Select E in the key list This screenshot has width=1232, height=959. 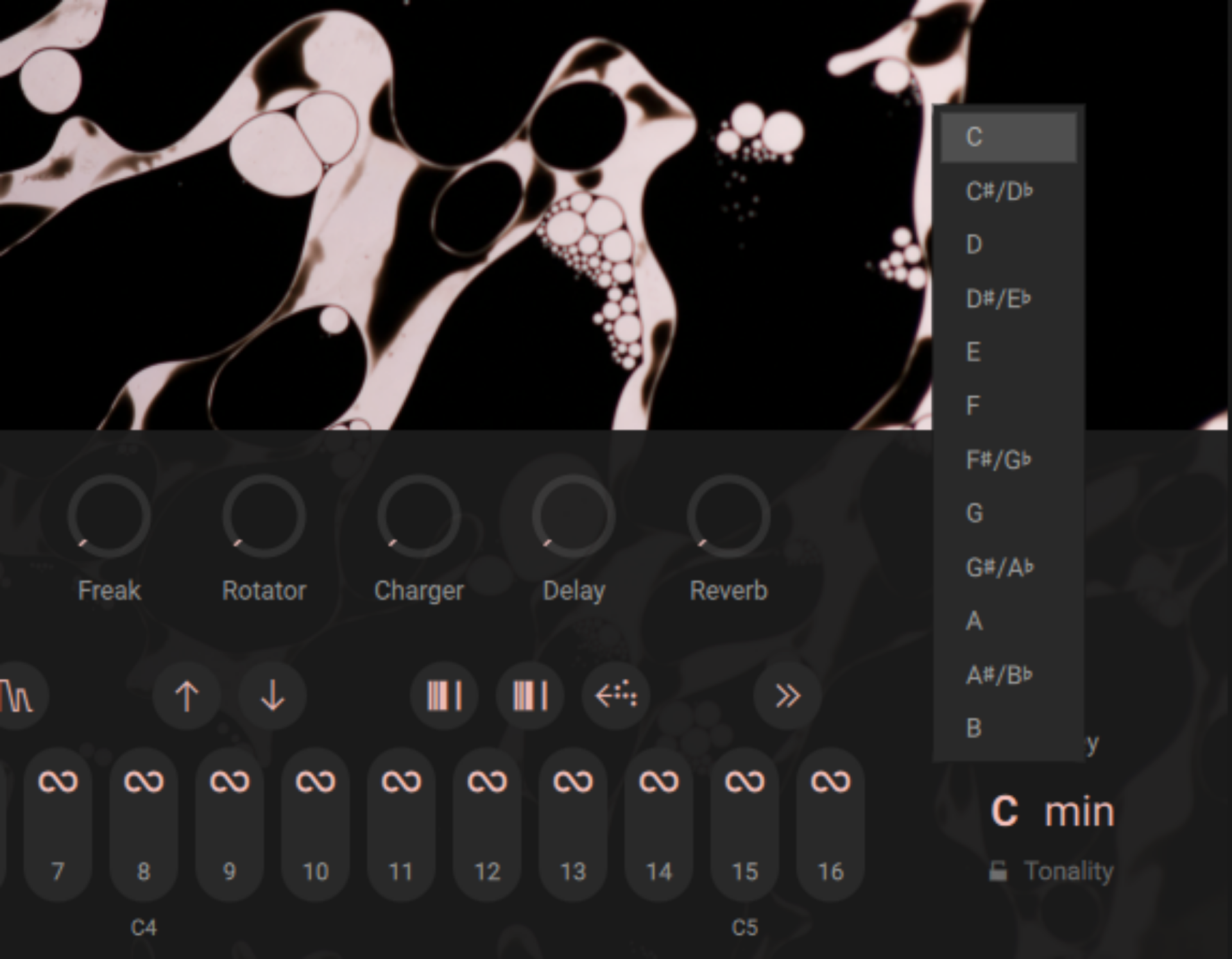tap(1008, 352)
